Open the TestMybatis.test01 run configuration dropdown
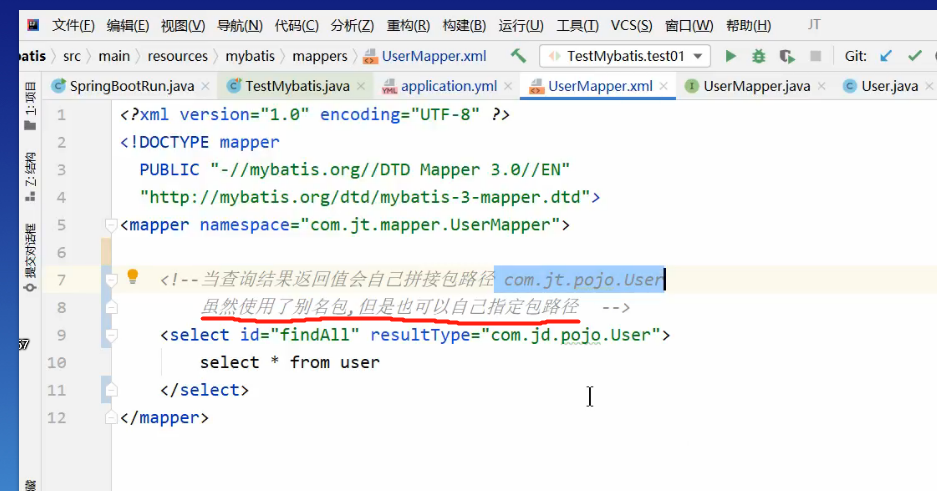Viewport: 937px width, 491px height. click(x=625, y=56)
